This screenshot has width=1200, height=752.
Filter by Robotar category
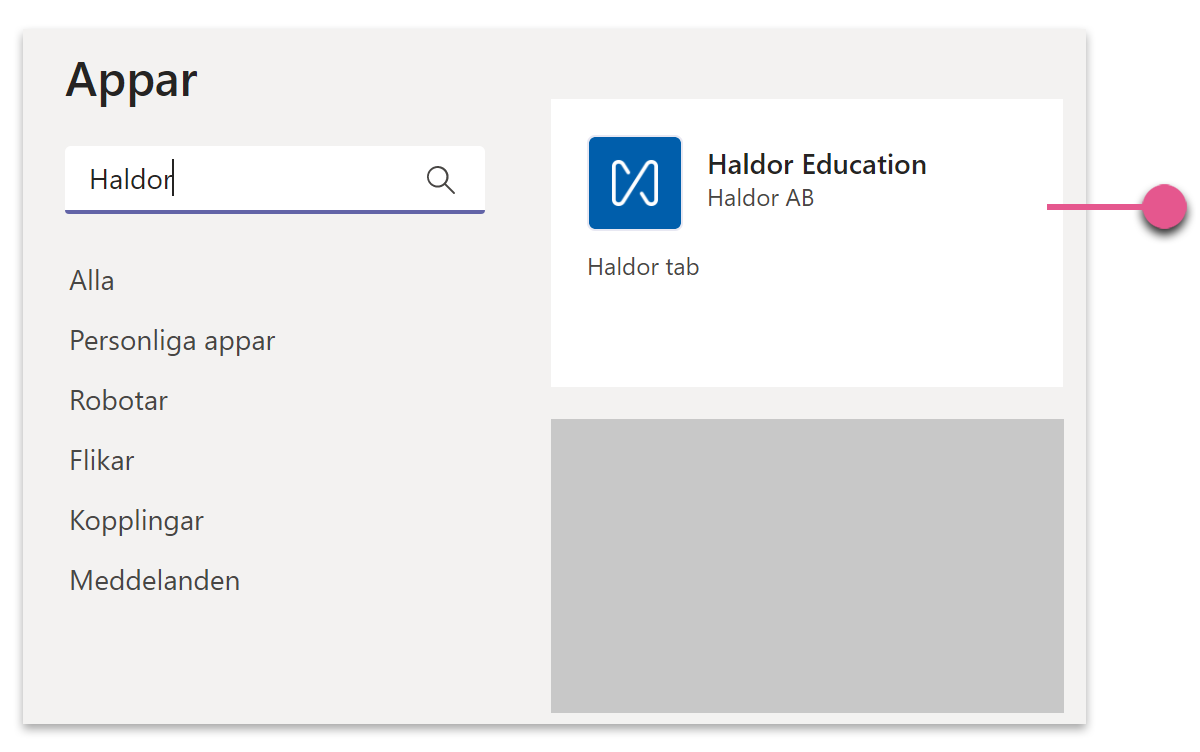point(119,401)
